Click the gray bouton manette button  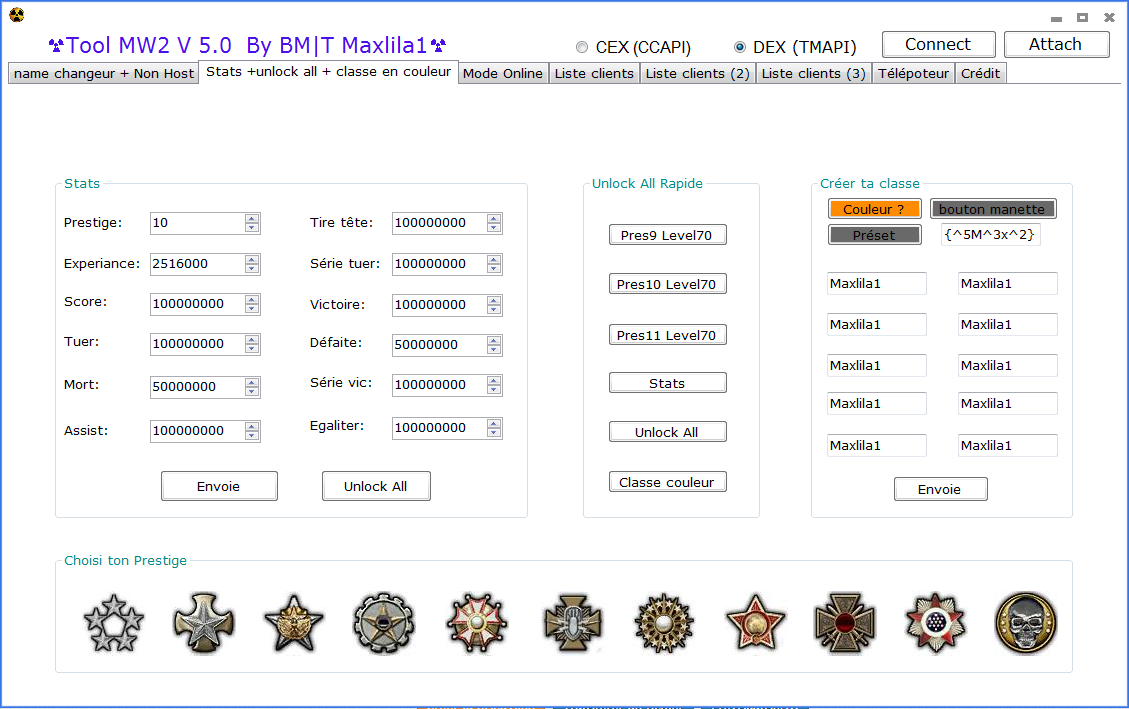coord(993,209)
